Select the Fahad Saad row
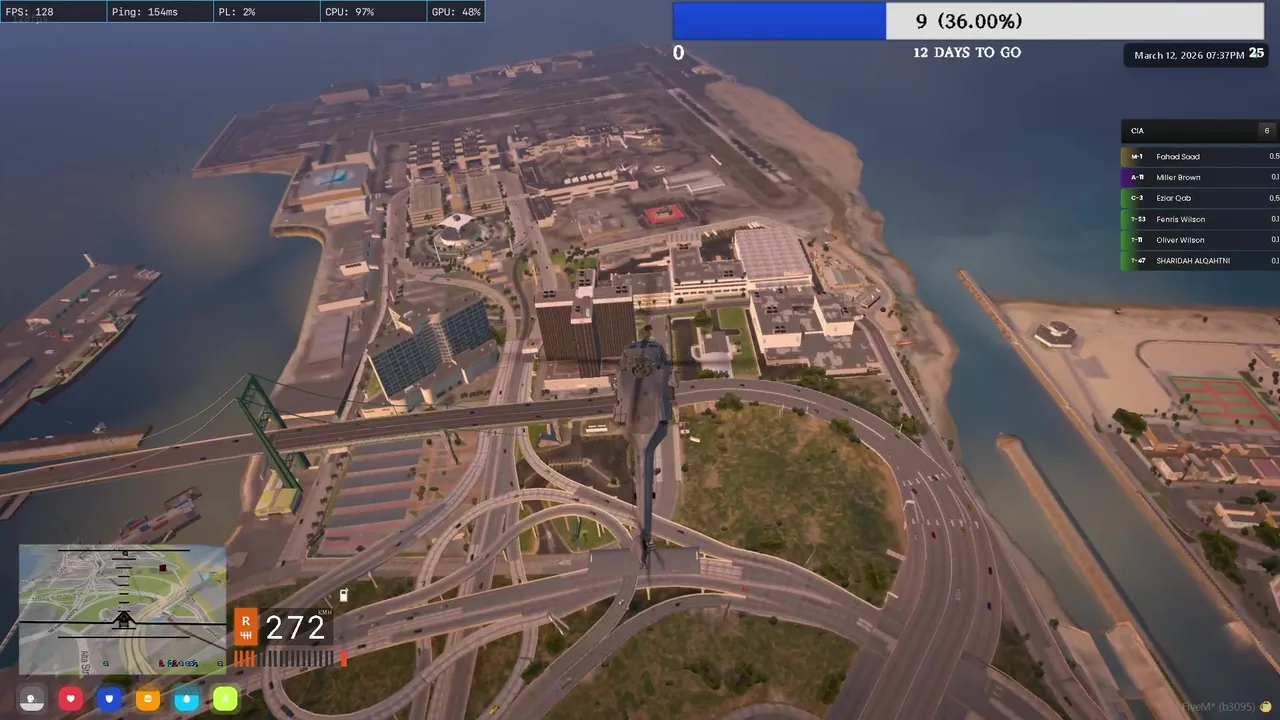1280x720 pixels. pyautogui.click(x=1200, y=157)
